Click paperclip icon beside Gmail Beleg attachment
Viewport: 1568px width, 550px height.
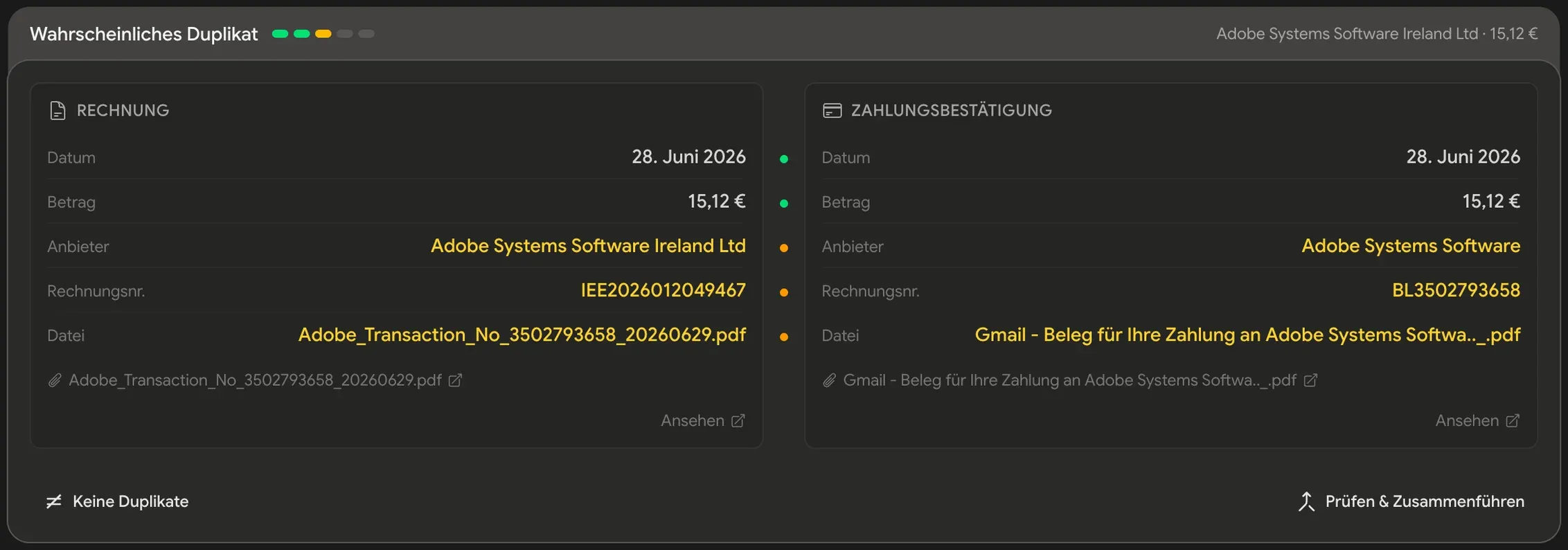(x=829, y=380)
